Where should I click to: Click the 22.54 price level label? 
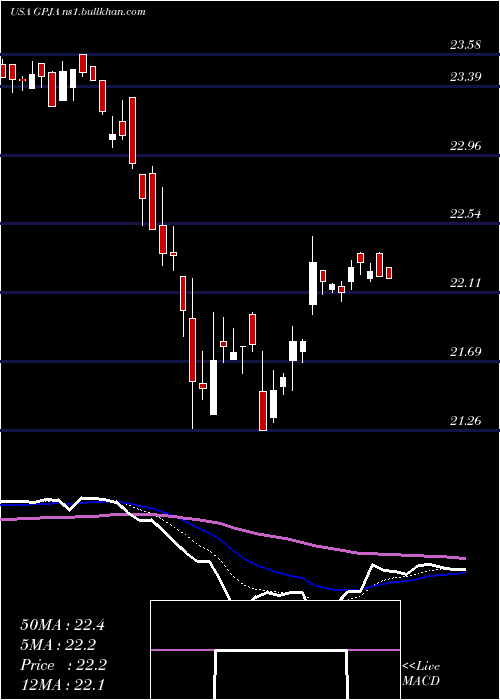click(x=466, y=213)
